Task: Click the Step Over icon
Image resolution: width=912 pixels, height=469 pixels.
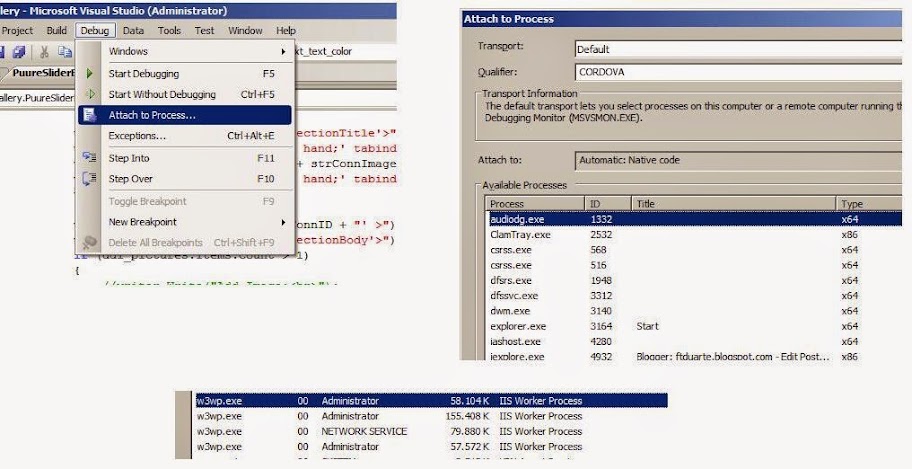Action: pos(89,179)
